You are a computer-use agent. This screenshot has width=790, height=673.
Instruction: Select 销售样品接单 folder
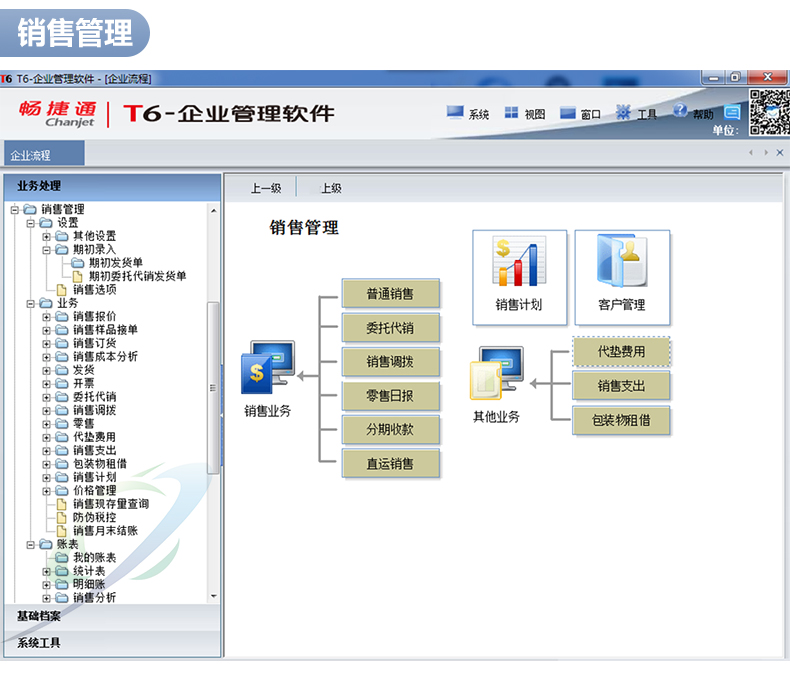click(105, 329)
